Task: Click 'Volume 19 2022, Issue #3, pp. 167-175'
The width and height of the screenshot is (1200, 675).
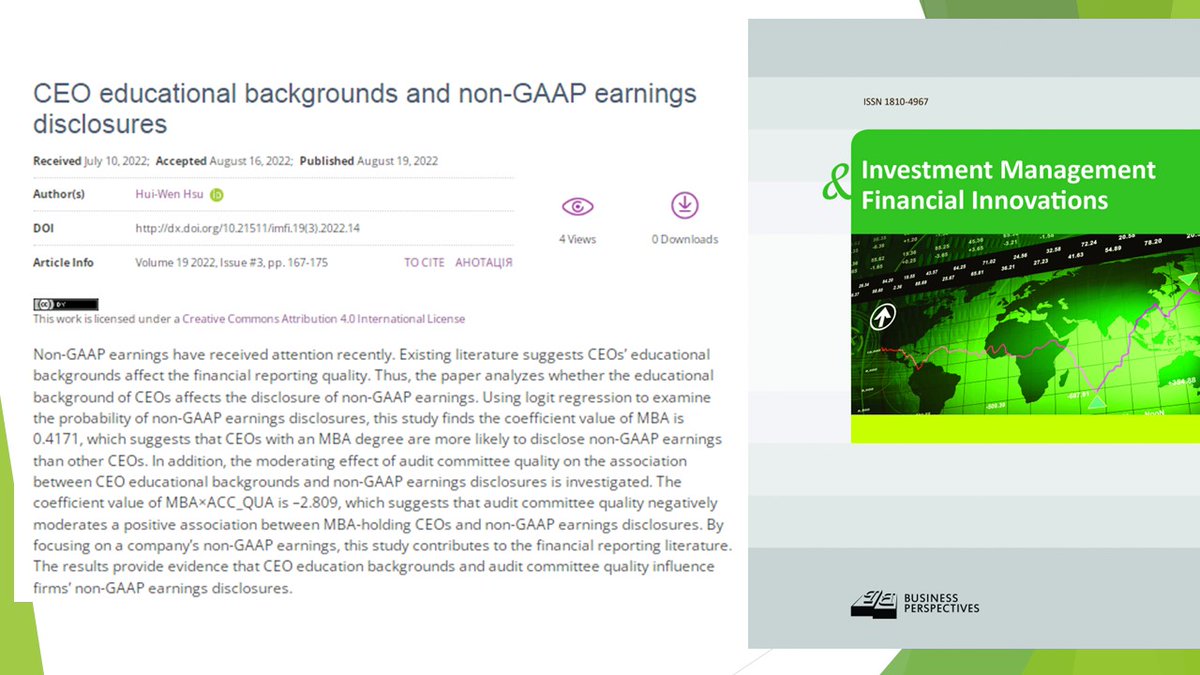Action: coord(231,262)
